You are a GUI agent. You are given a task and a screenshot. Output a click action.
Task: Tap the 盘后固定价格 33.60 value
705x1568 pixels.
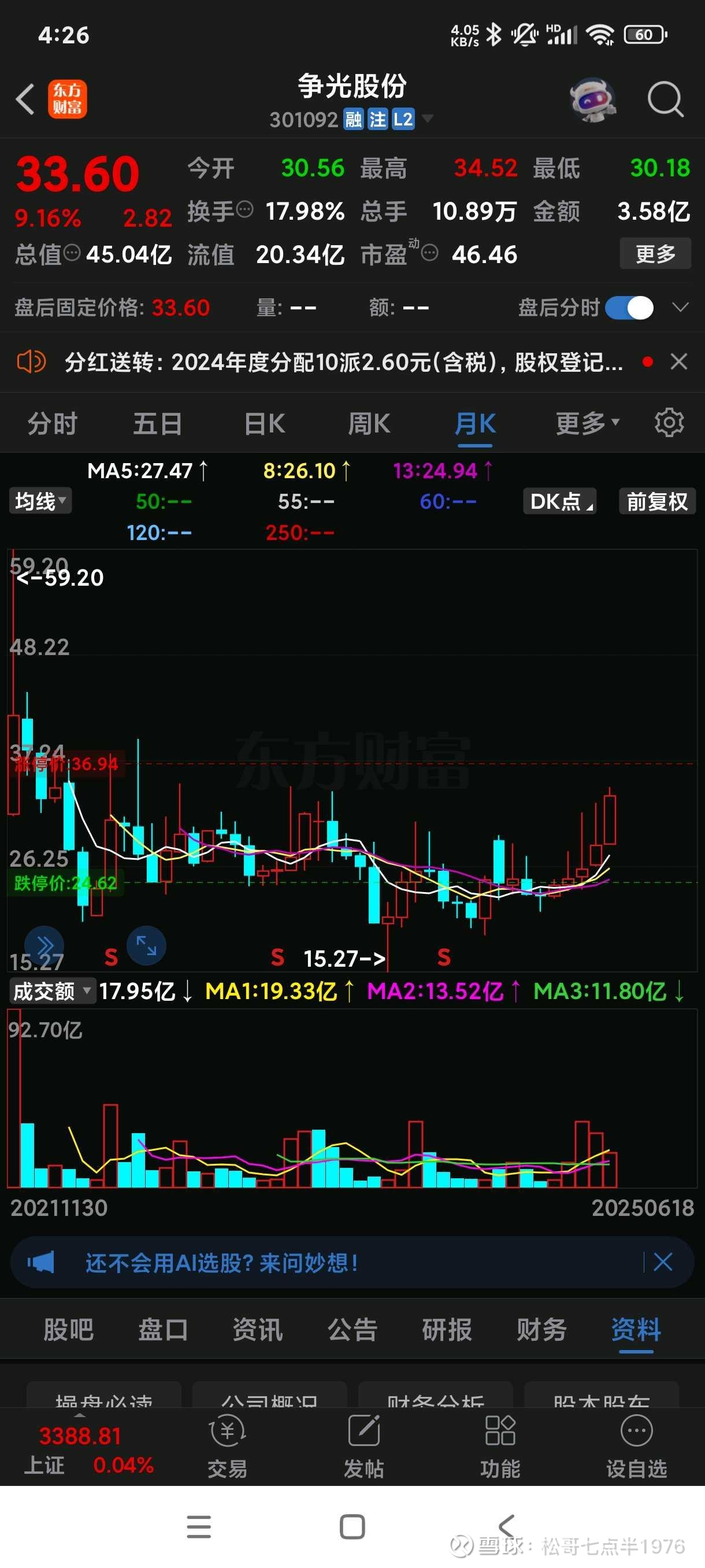(181, 308)
